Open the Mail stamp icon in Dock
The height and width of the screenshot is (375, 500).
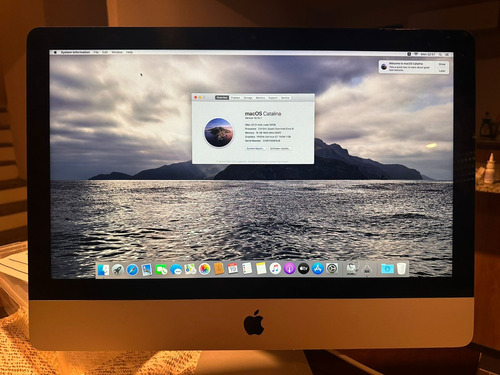tap(147, 269)
